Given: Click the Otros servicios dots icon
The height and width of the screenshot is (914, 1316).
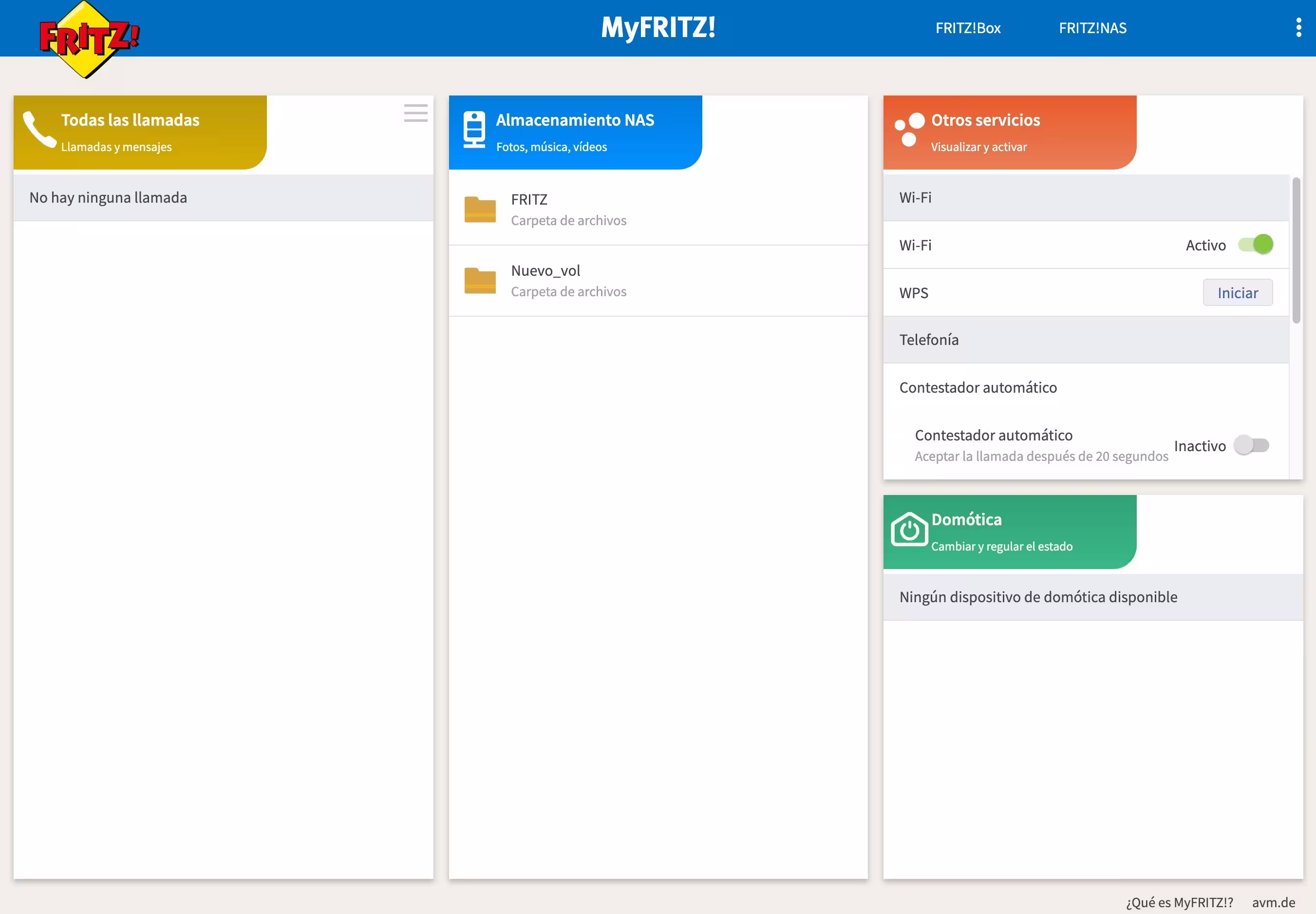Looking at the screenshot, I should [910, 130].
